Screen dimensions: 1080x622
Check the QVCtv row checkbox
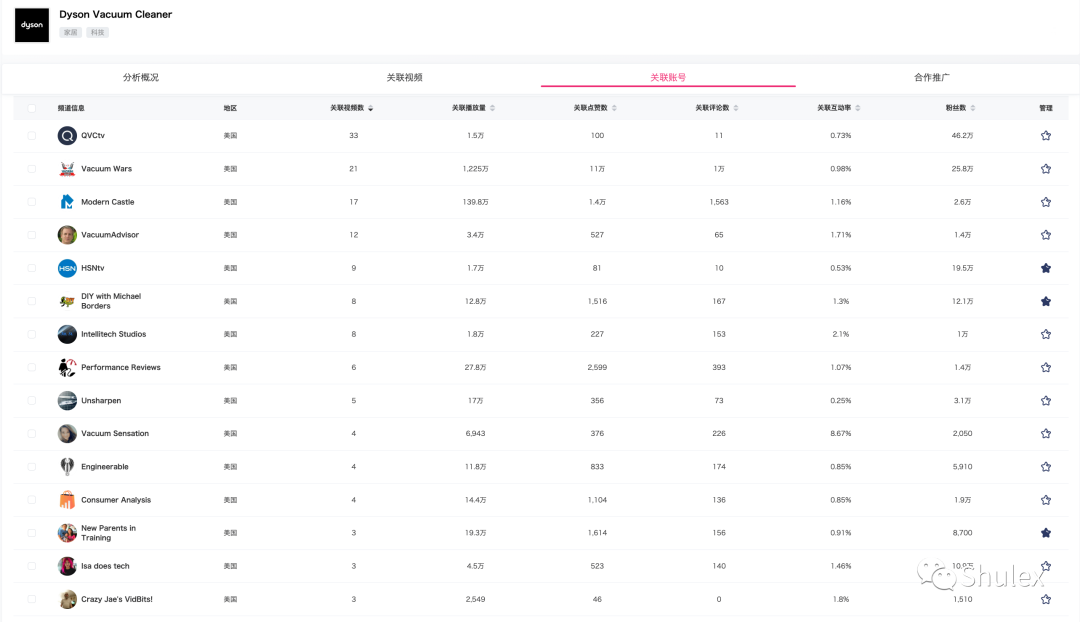coord(32,136)
